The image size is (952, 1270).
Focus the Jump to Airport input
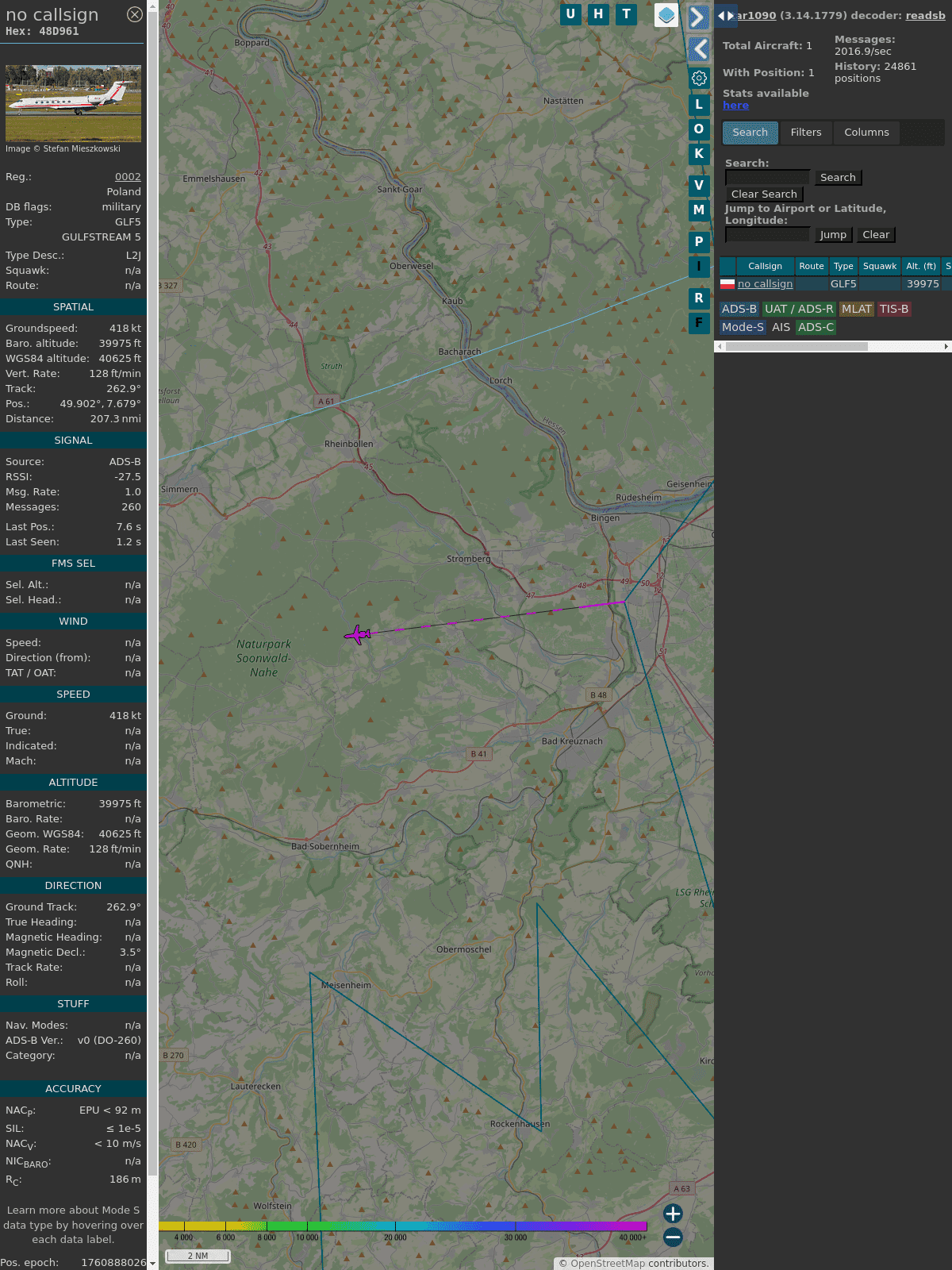tap(767, 235)
